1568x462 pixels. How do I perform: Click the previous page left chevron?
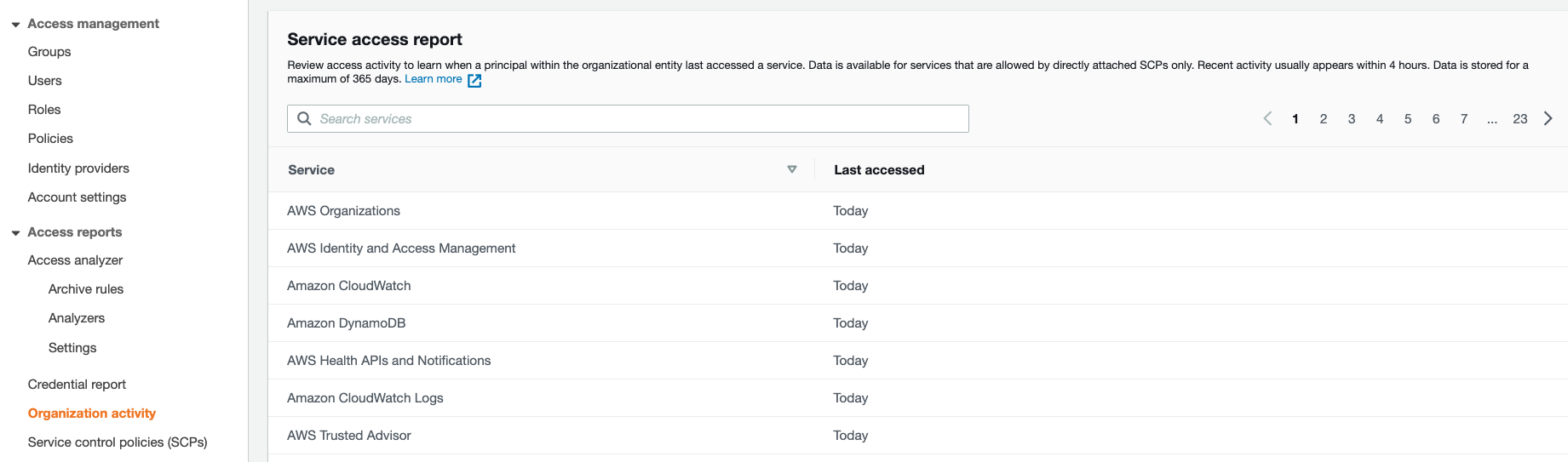[x=1267, y=118]
